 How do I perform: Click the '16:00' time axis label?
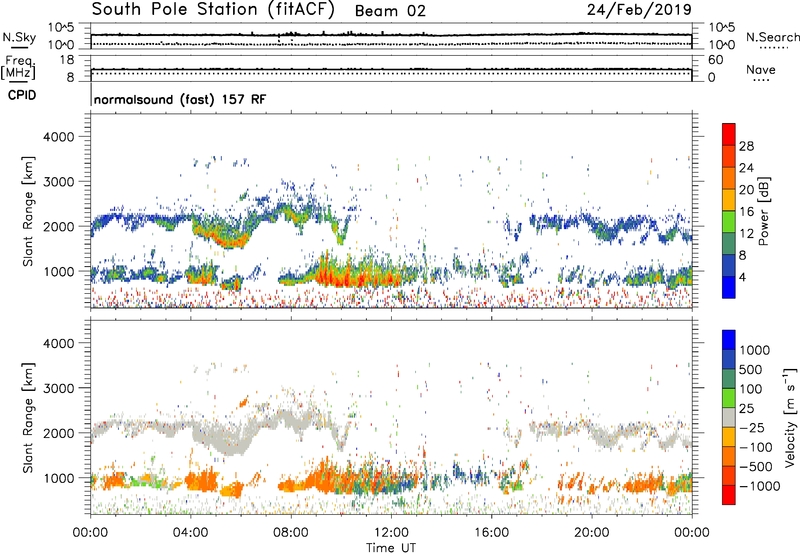point(491,533)
